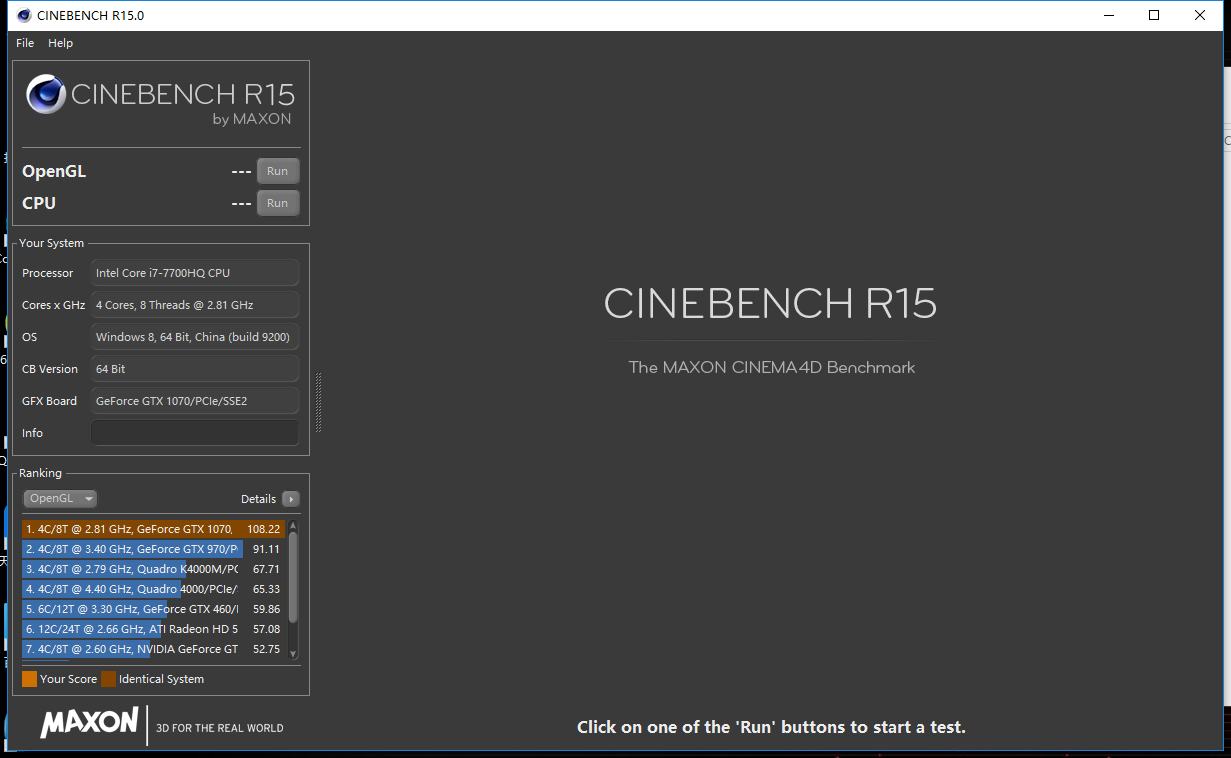
Task: Click the Cinebench title bar app icon
Action: [x=23, y=15]
